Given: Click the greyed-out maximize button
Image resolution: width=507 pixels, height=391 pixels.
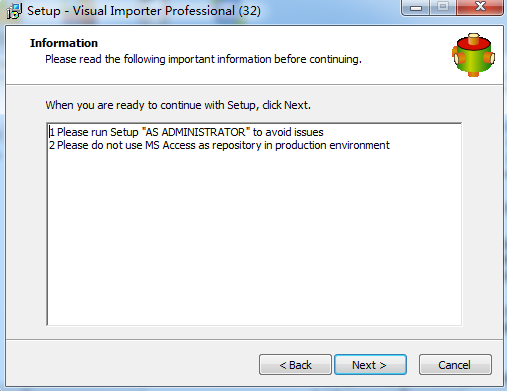Looking at the screenshot, I should tap(443, 7).
